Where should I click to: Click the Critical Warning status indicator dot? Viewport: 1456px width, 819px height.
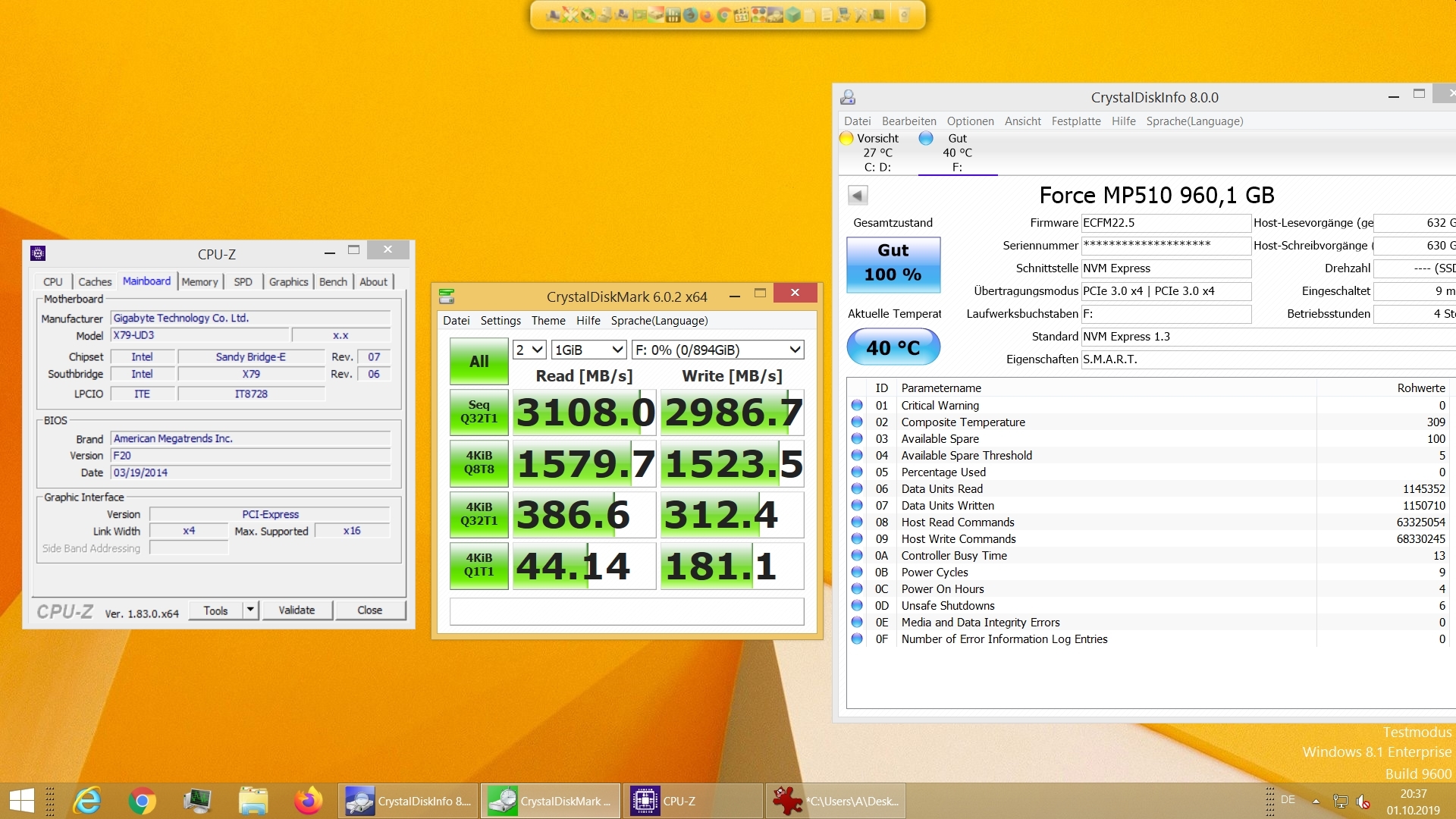coord(857,405)
